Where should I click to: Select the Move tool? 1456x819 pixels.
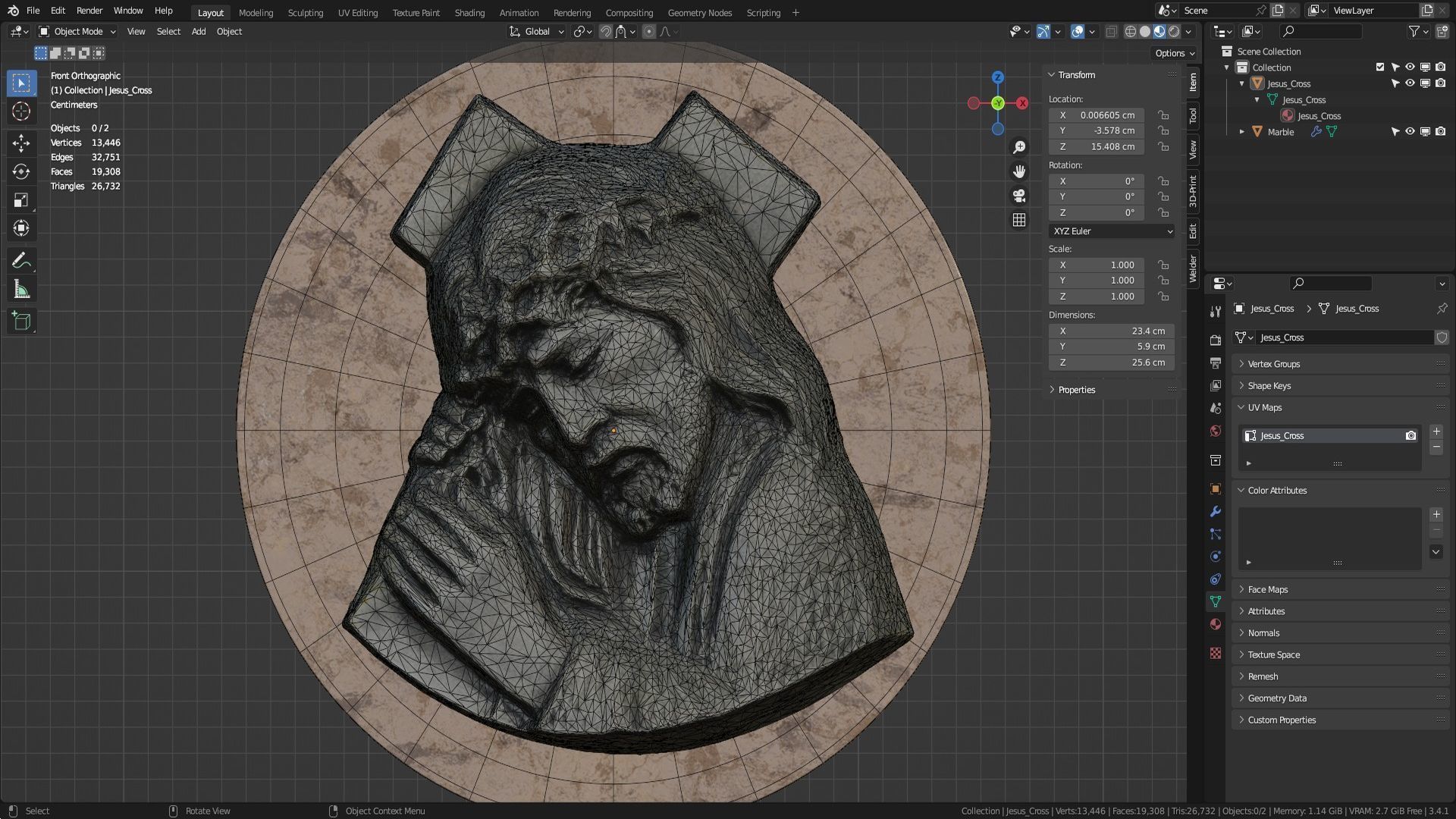(x=21, y=143)
